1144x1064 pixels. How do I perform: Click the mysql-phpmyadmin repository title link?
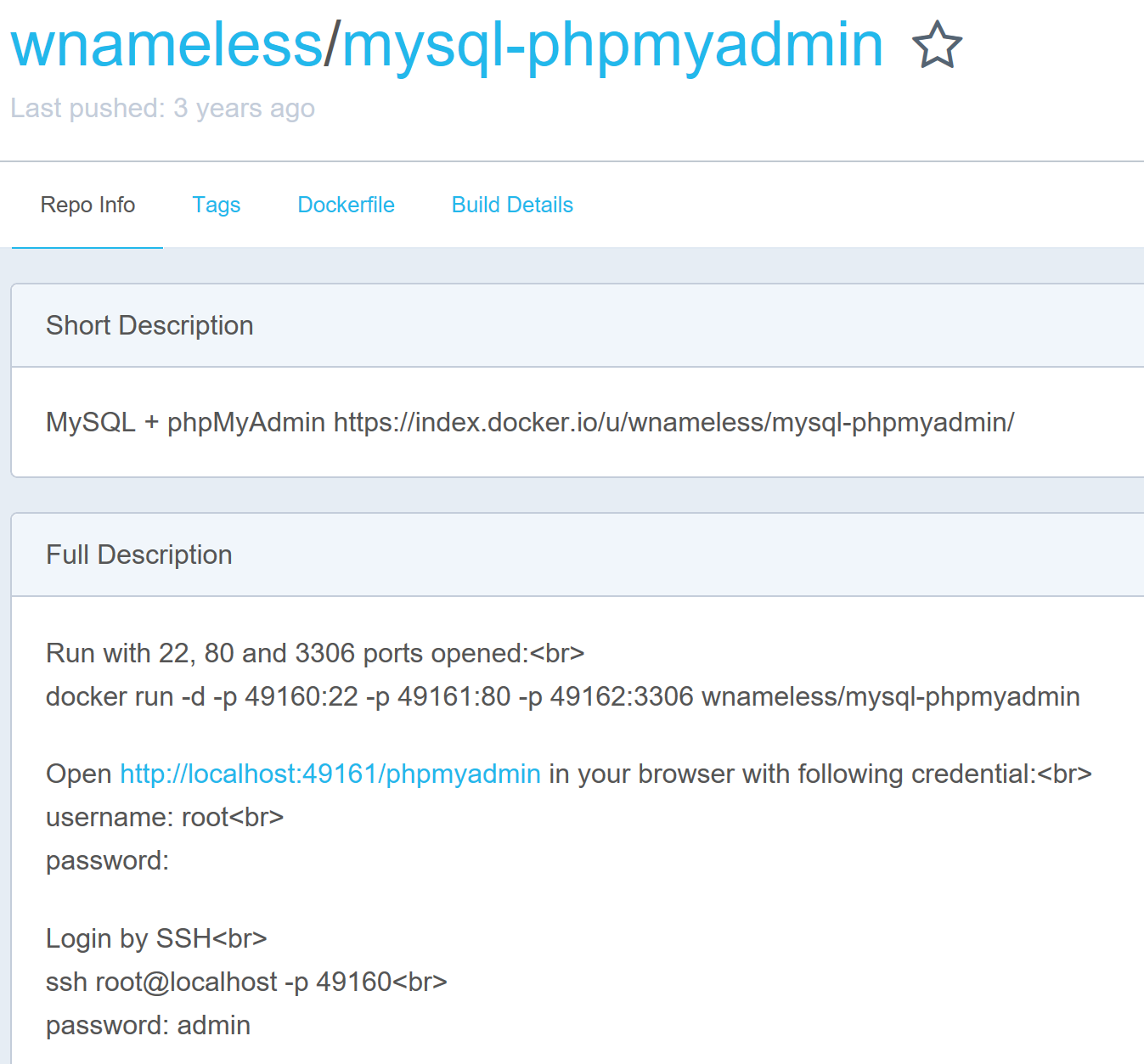[x=612, y=46]
